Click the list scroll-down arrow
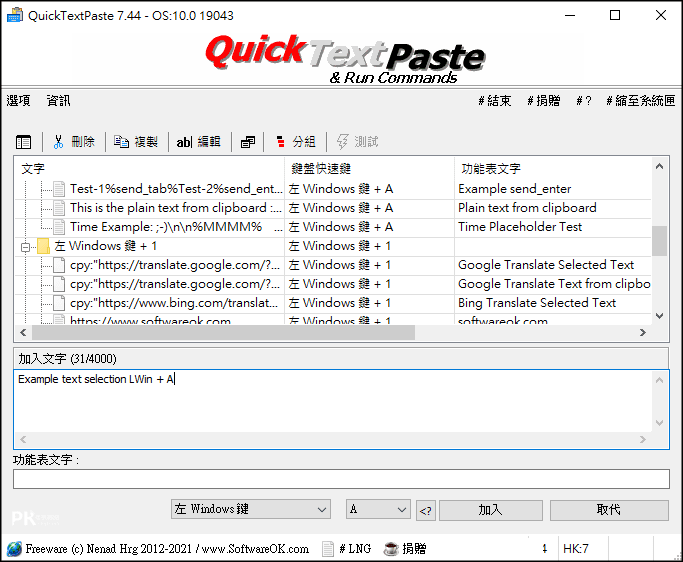 [659, 316]
